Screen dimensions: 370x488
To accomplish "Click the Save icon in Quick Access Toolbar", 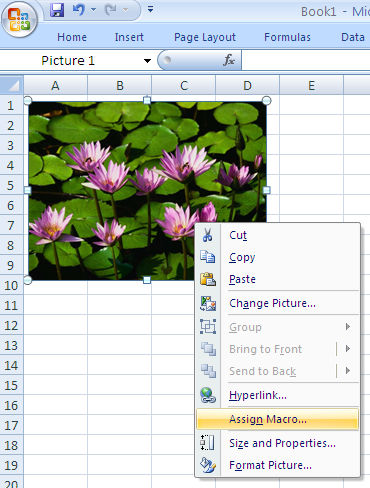I will pos(57,10).
